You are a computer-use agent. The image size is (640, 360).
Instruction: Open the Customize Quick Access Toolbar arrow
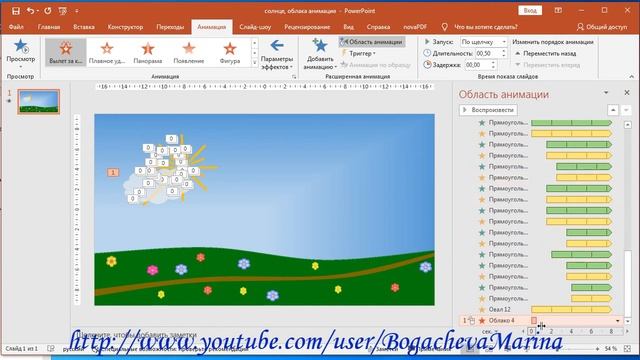77,11
